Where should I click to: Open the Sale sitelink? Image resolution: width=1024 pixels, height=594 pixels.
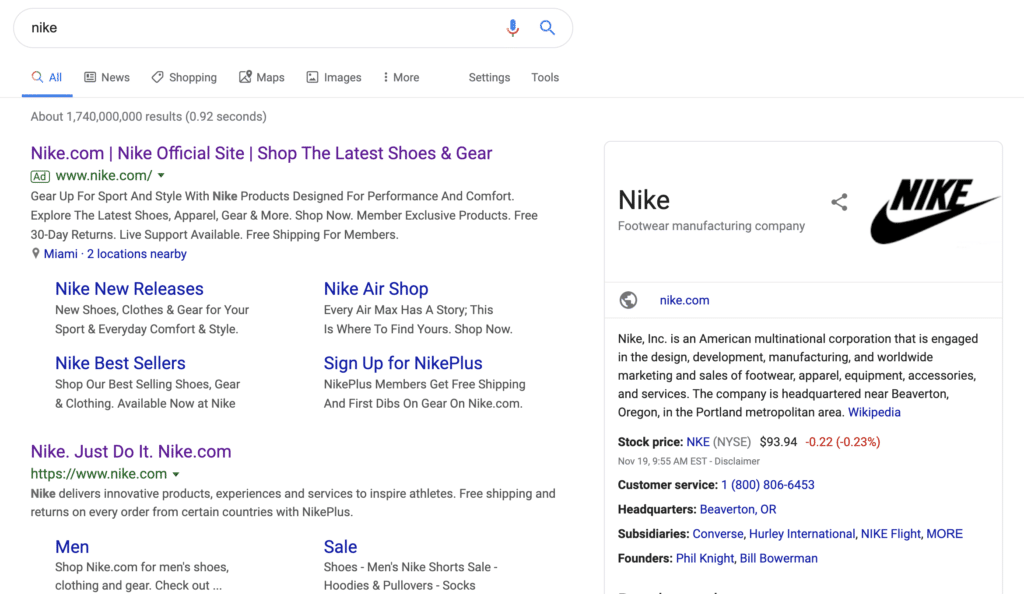point(340,547)
